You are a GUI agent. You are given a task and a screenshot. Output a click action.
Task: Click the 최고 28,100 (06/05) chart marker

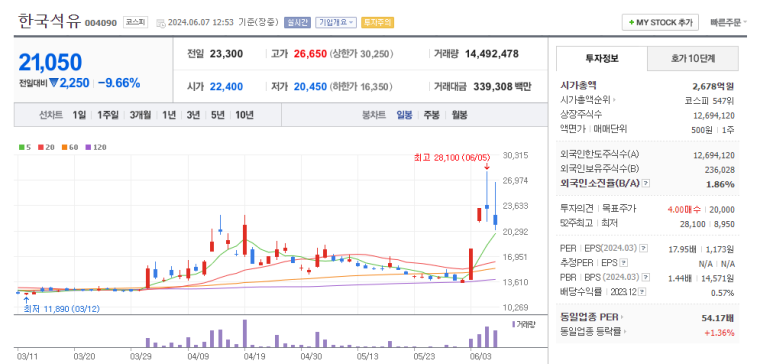pyautogui.click(x=453, y=157)
